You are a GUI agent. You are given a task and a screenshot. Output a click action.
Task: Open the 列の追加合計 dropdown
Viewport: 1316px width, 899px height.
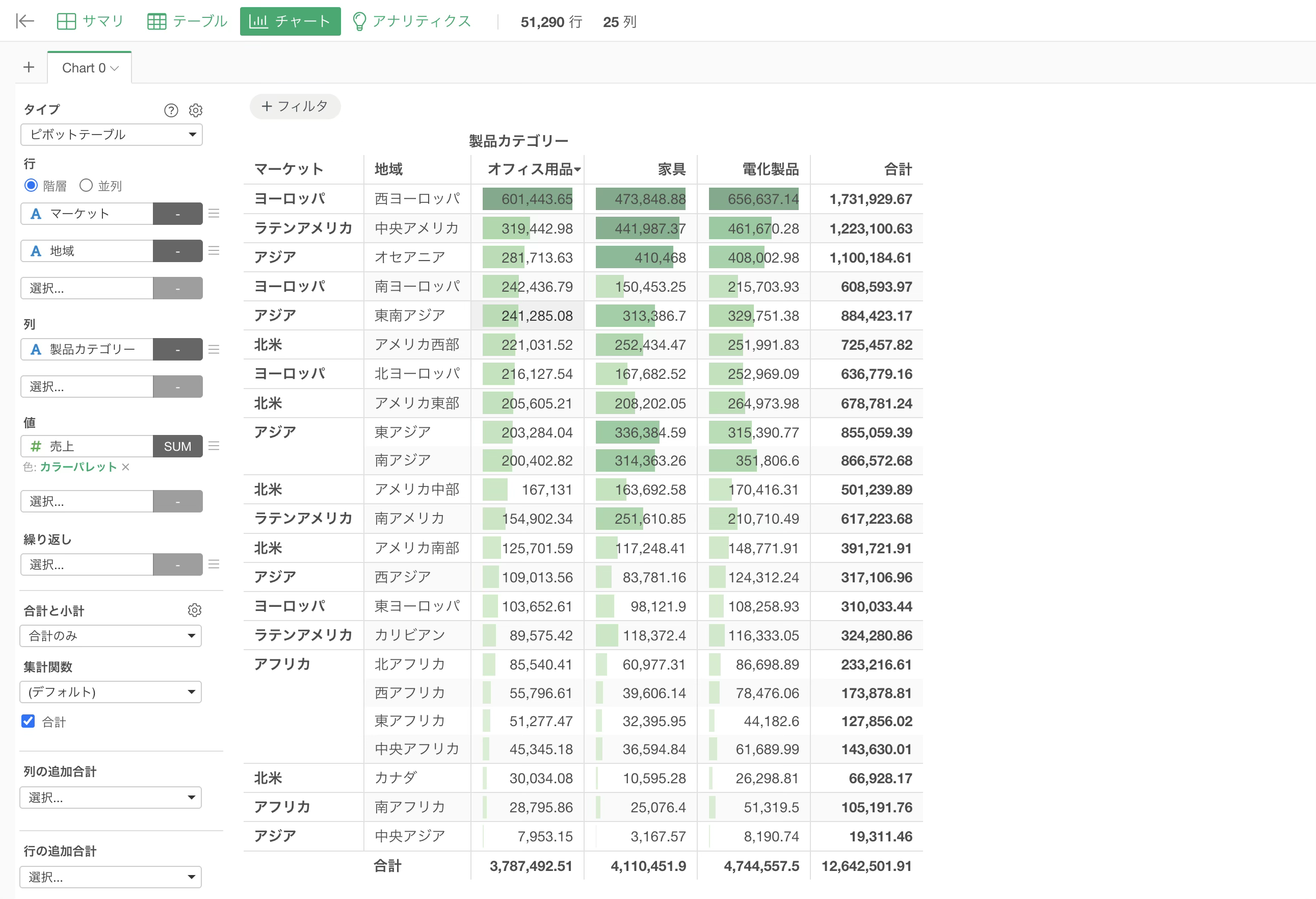click(111, 798)
